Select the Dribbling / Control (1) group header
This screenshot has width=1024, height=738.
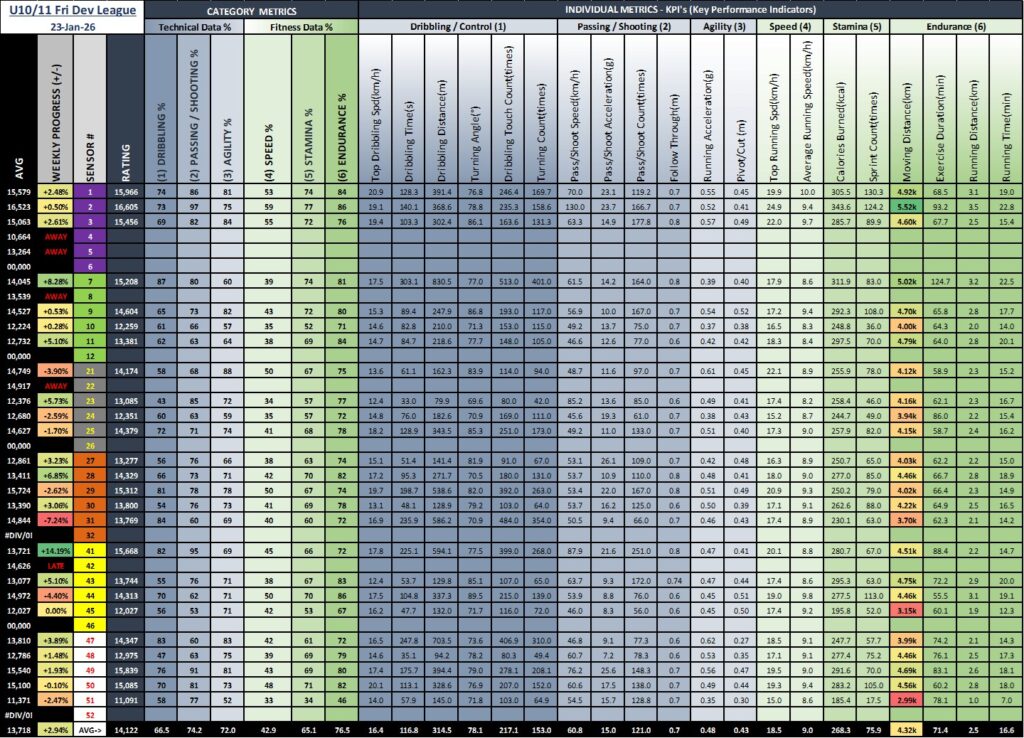[464, 27]
